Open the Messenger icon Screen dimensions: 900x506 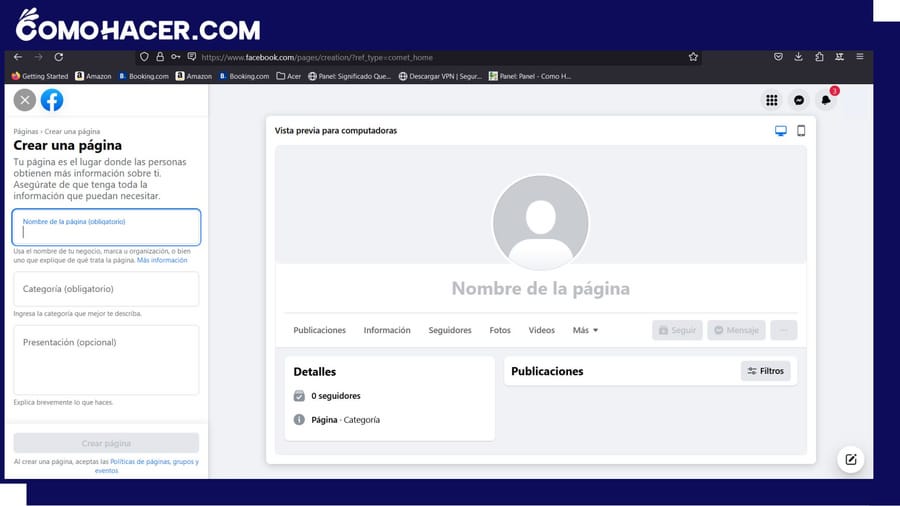pos(799,100)
